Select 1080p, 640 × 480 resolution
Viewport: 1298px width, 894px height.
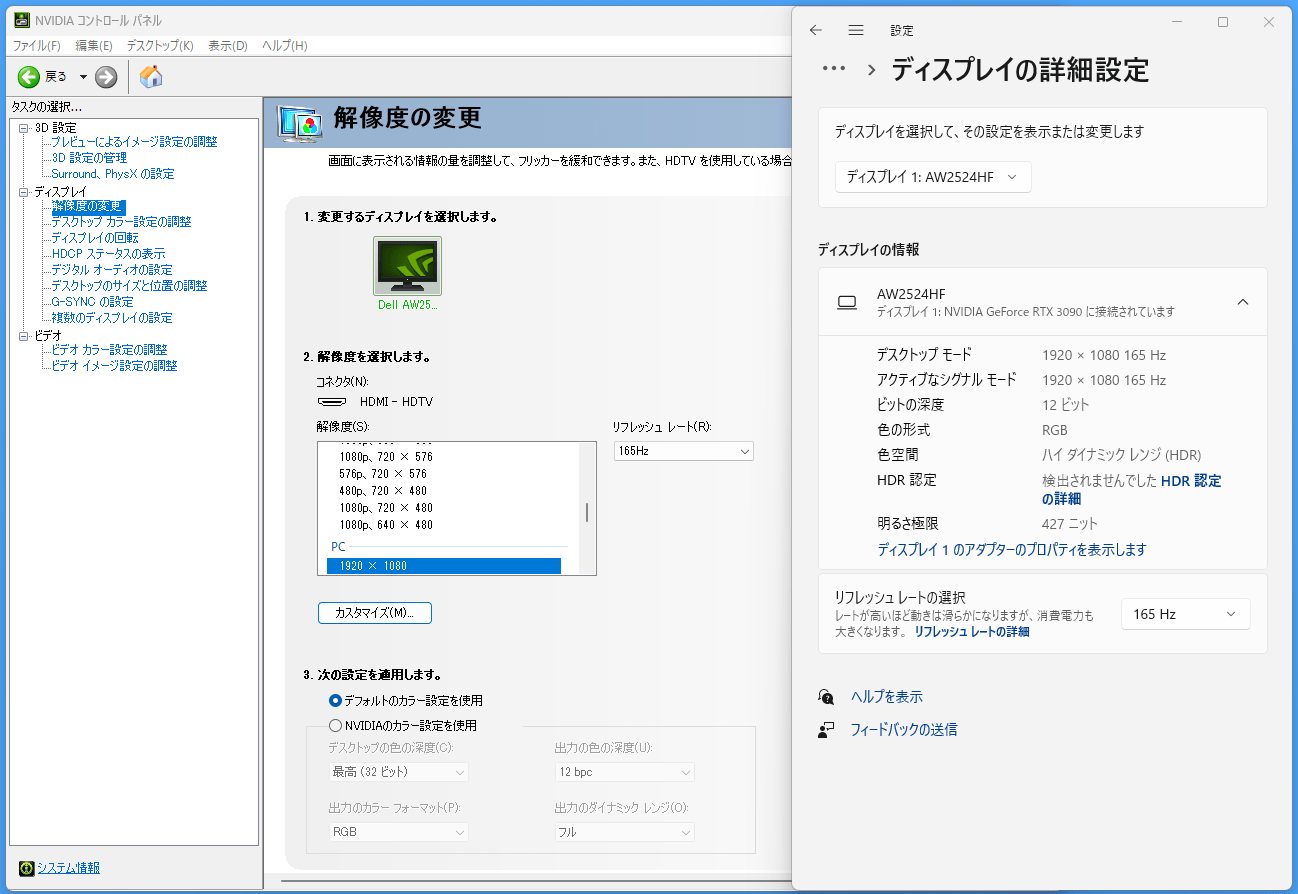pos(386,525)
